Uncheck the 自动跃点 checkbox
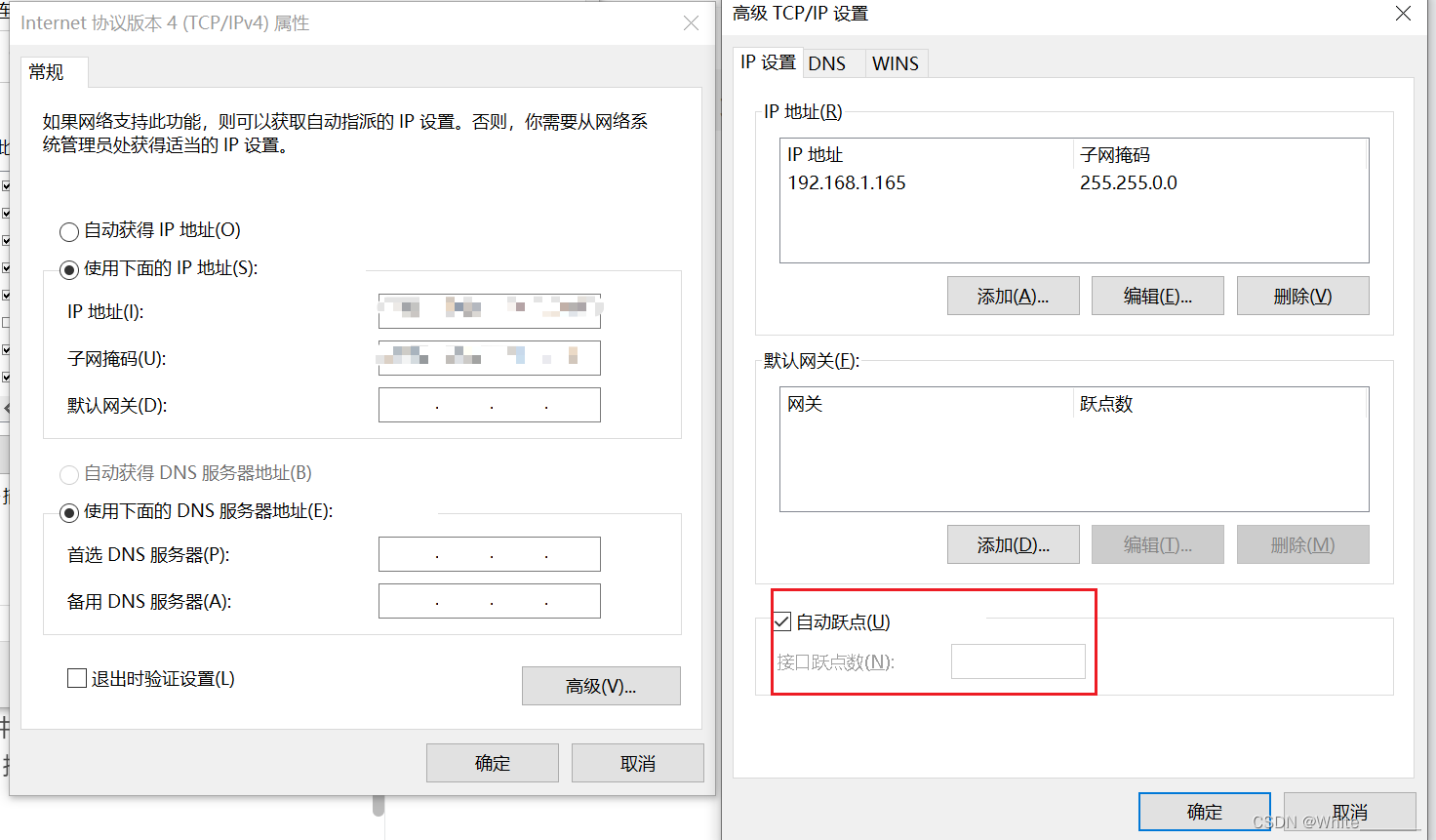Viewport: 1436px width, 840px height. pyautogui.click(x=781, y=621)
